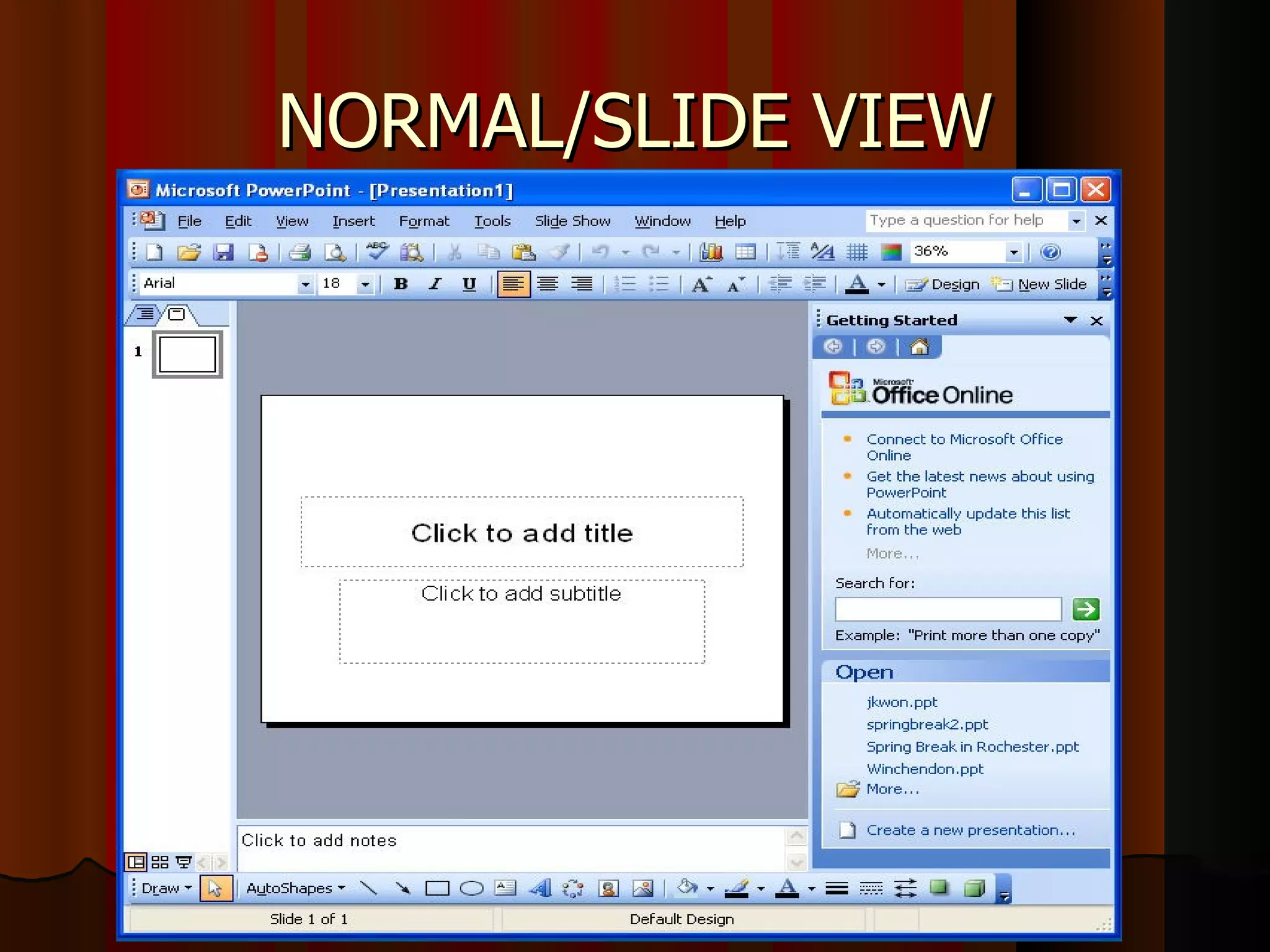This screenshot has height=952, width=1270.
Task: Open the formatting toolbar Font Color dropdown arrow
Action: pos(881,284)
